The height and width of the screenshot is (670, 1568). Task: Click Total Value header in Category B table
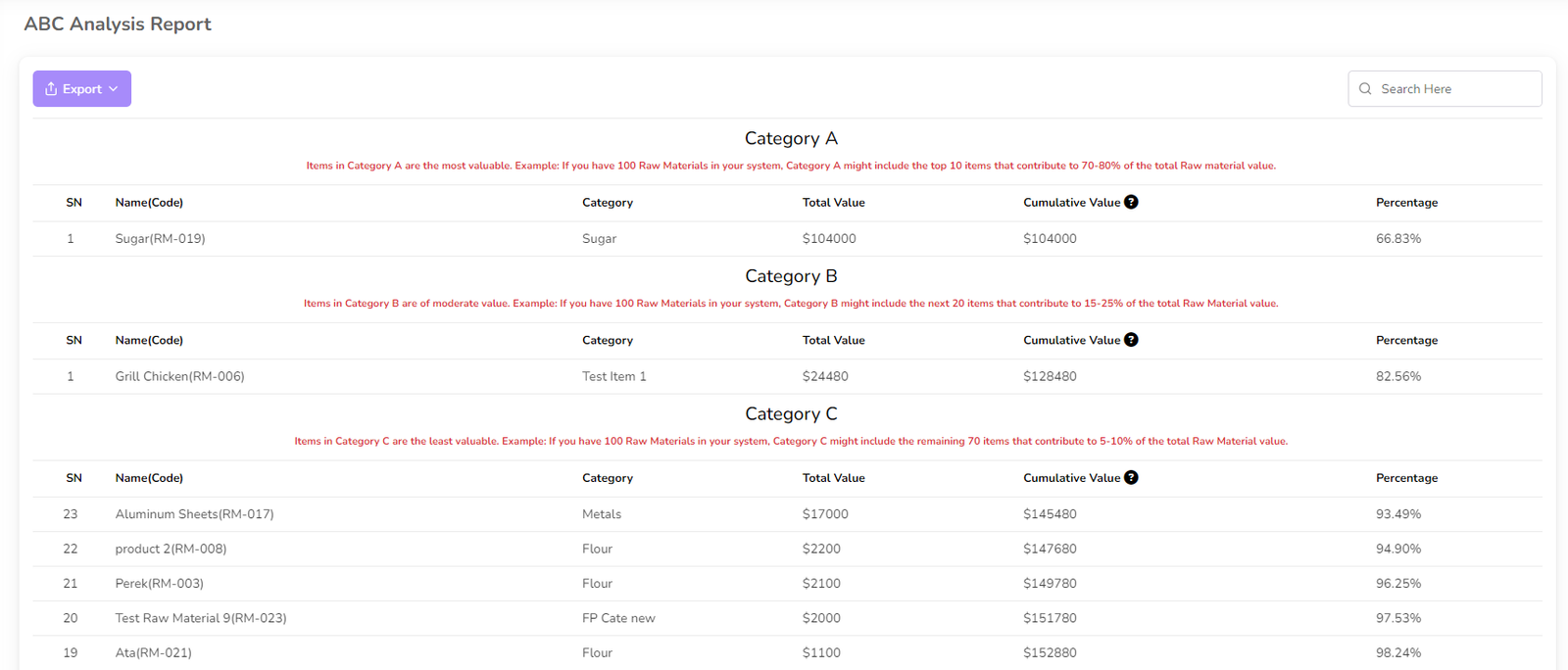click(x=833, y=341)
